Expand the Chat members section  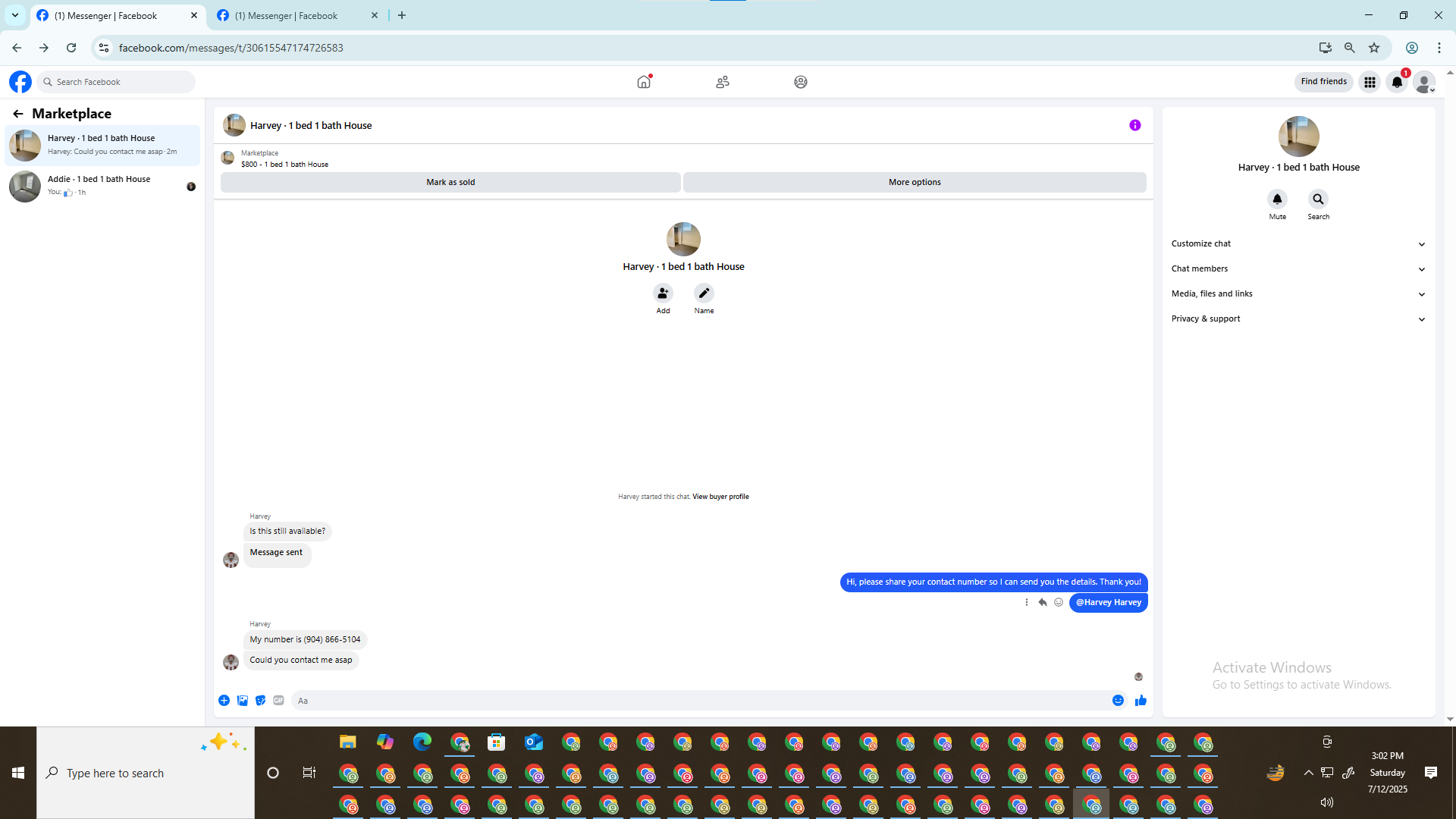pyautogui.click(x=1298, y=269)
